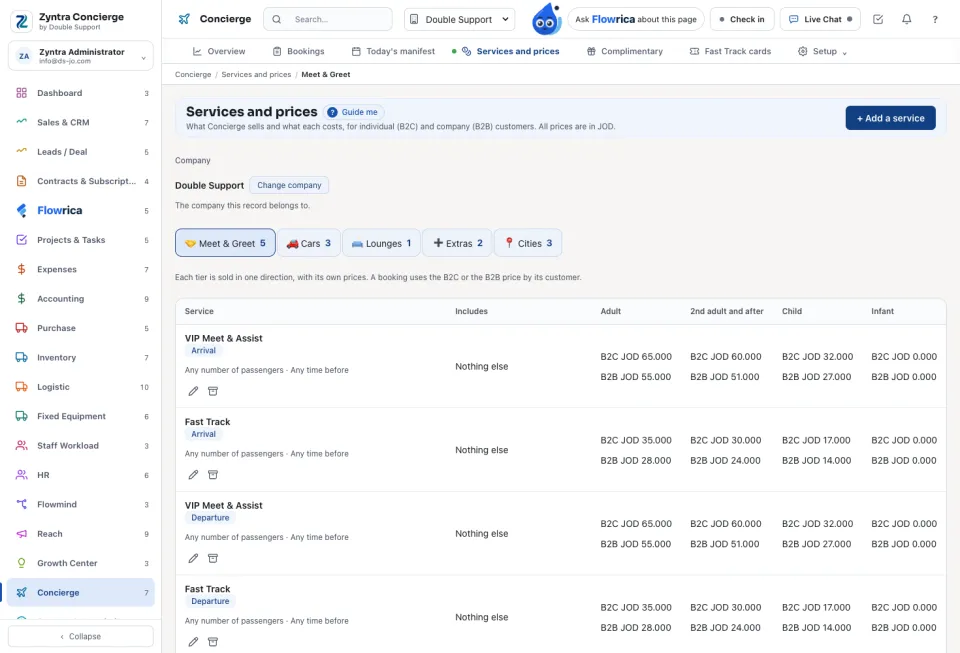Edit the VIP Meet & Assist Departure service

pyautogui.click(x=193, y=558)
